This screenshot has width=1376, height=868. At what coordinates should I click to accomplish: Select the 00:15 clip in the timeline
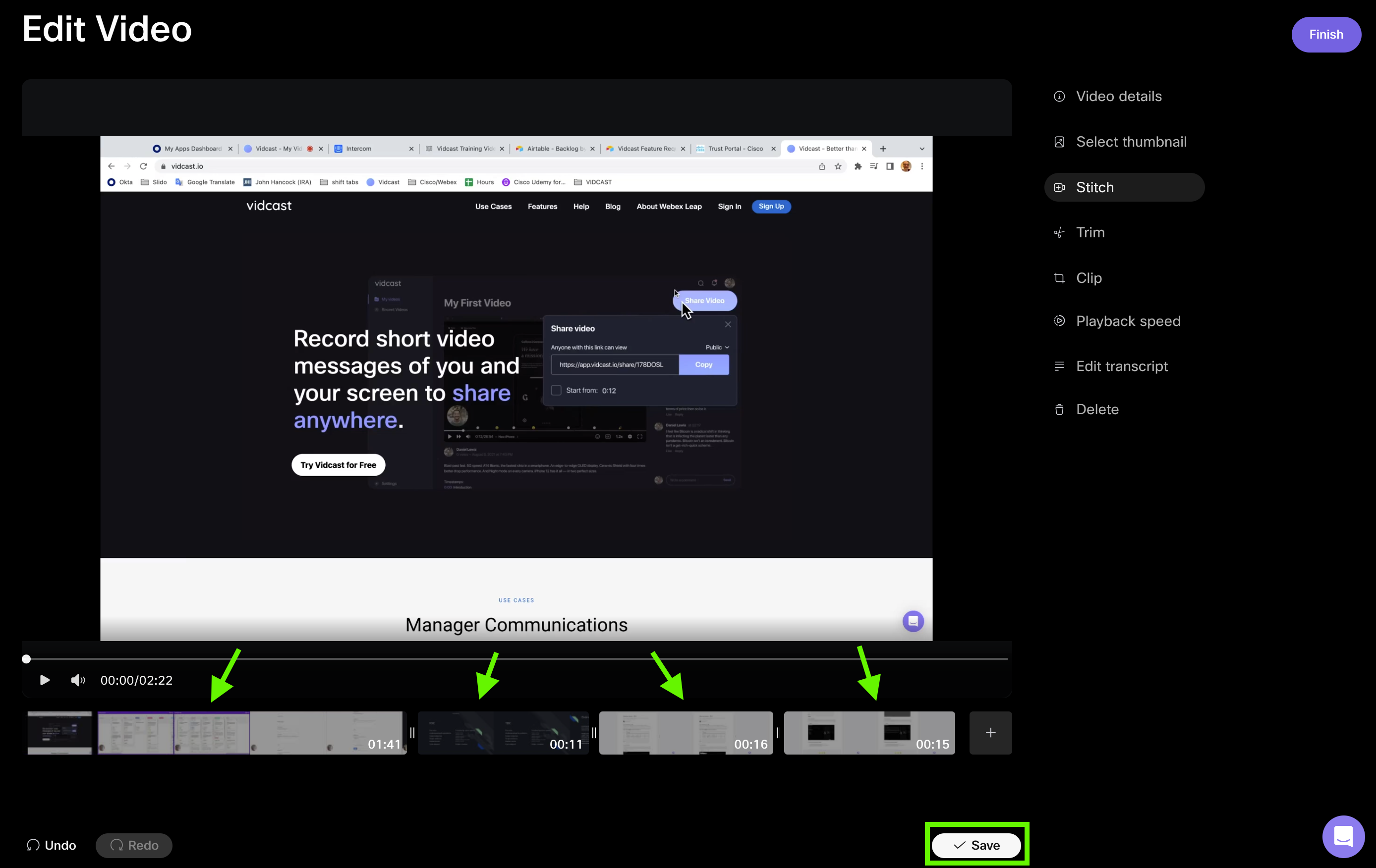(x=869, y=733)
